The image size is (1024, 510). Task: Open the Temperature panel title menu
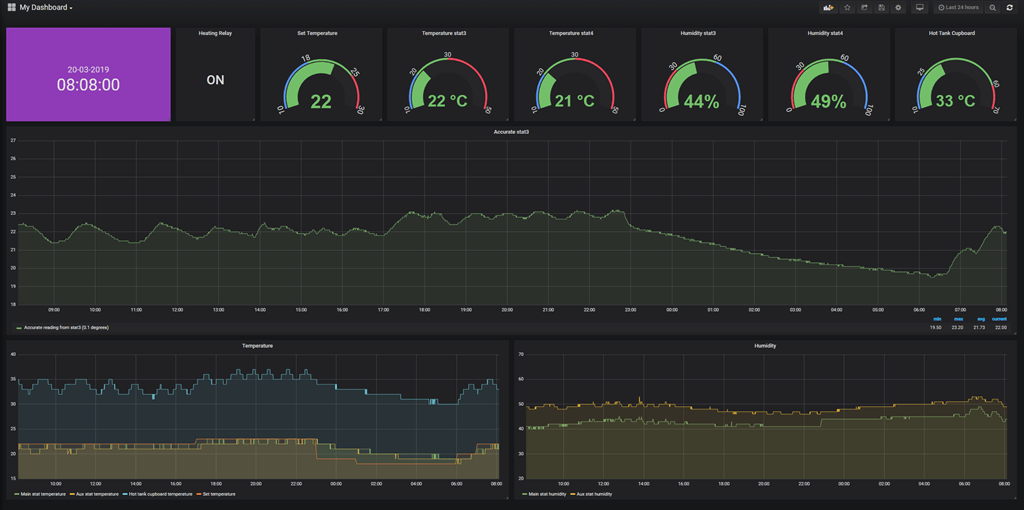point(257,346)
